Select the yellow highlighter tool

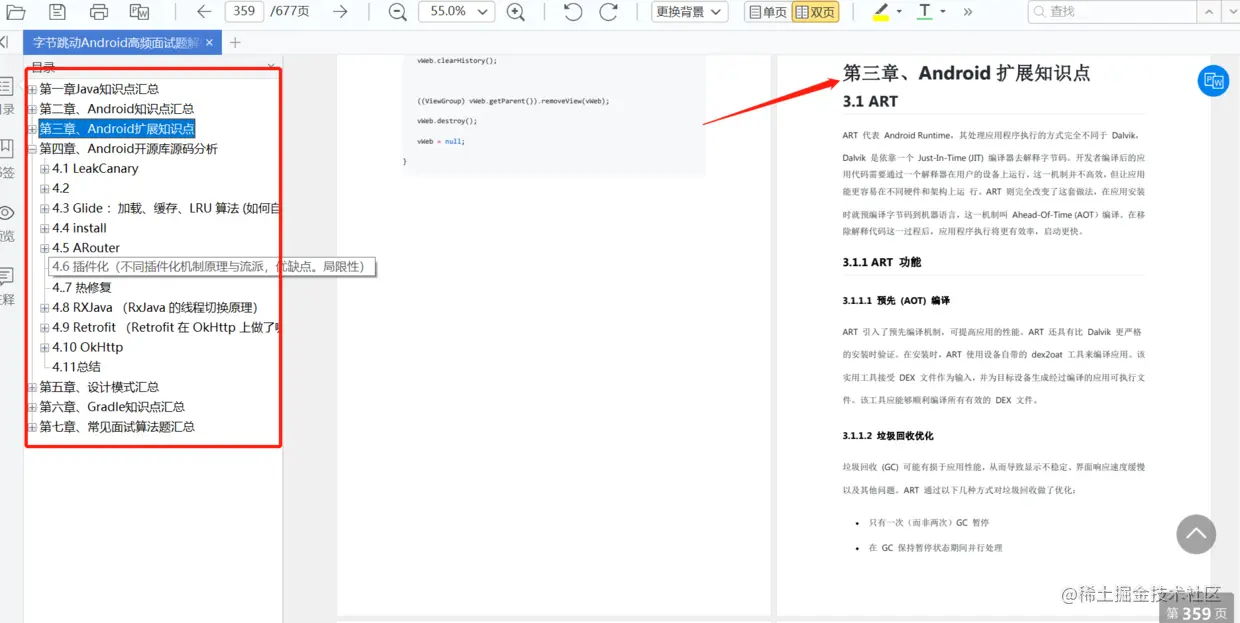coord(880,12)
